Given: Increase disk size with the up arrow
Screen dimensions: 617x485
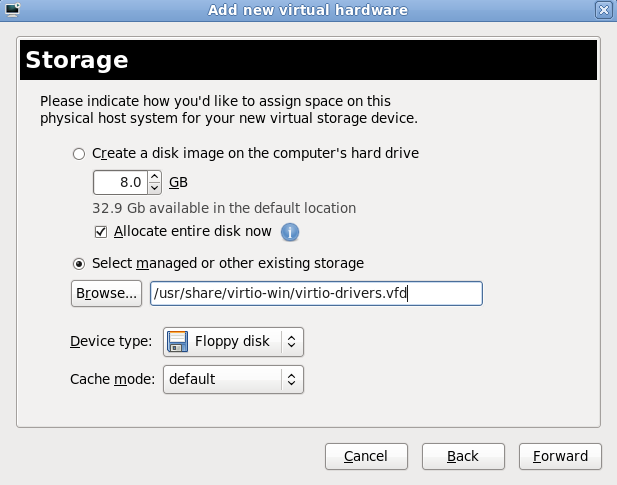Looking at the screenshot, I should coord(154,177).
